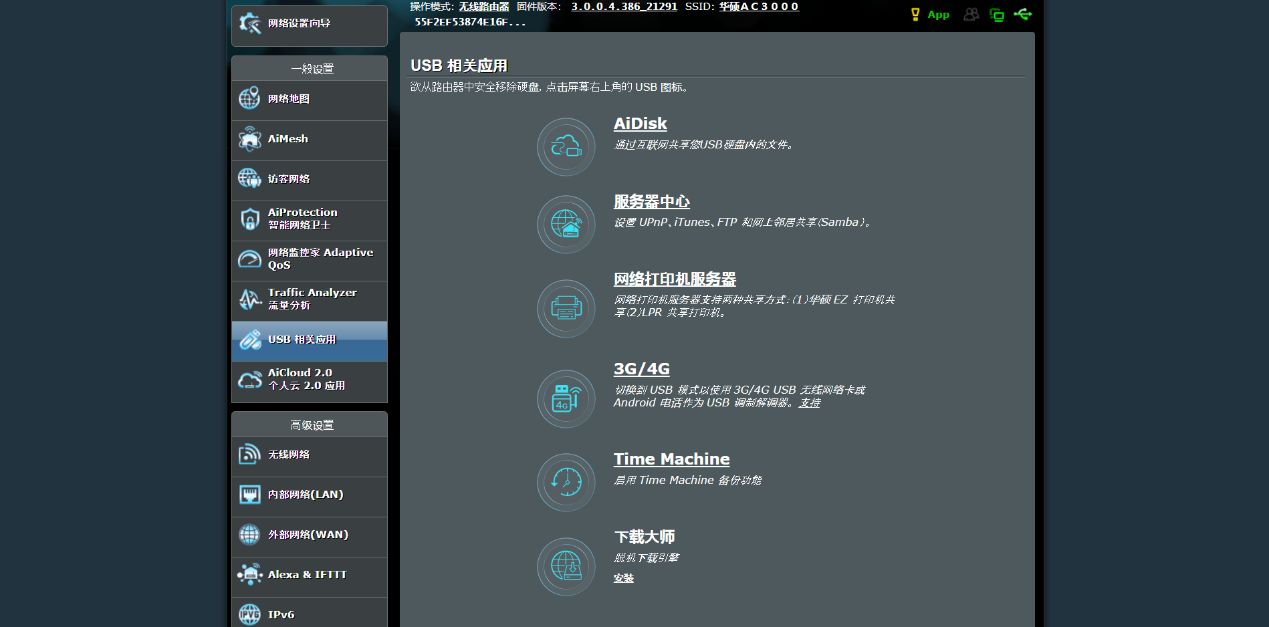Open 无线网络 in advanced settings

(309, 456)
